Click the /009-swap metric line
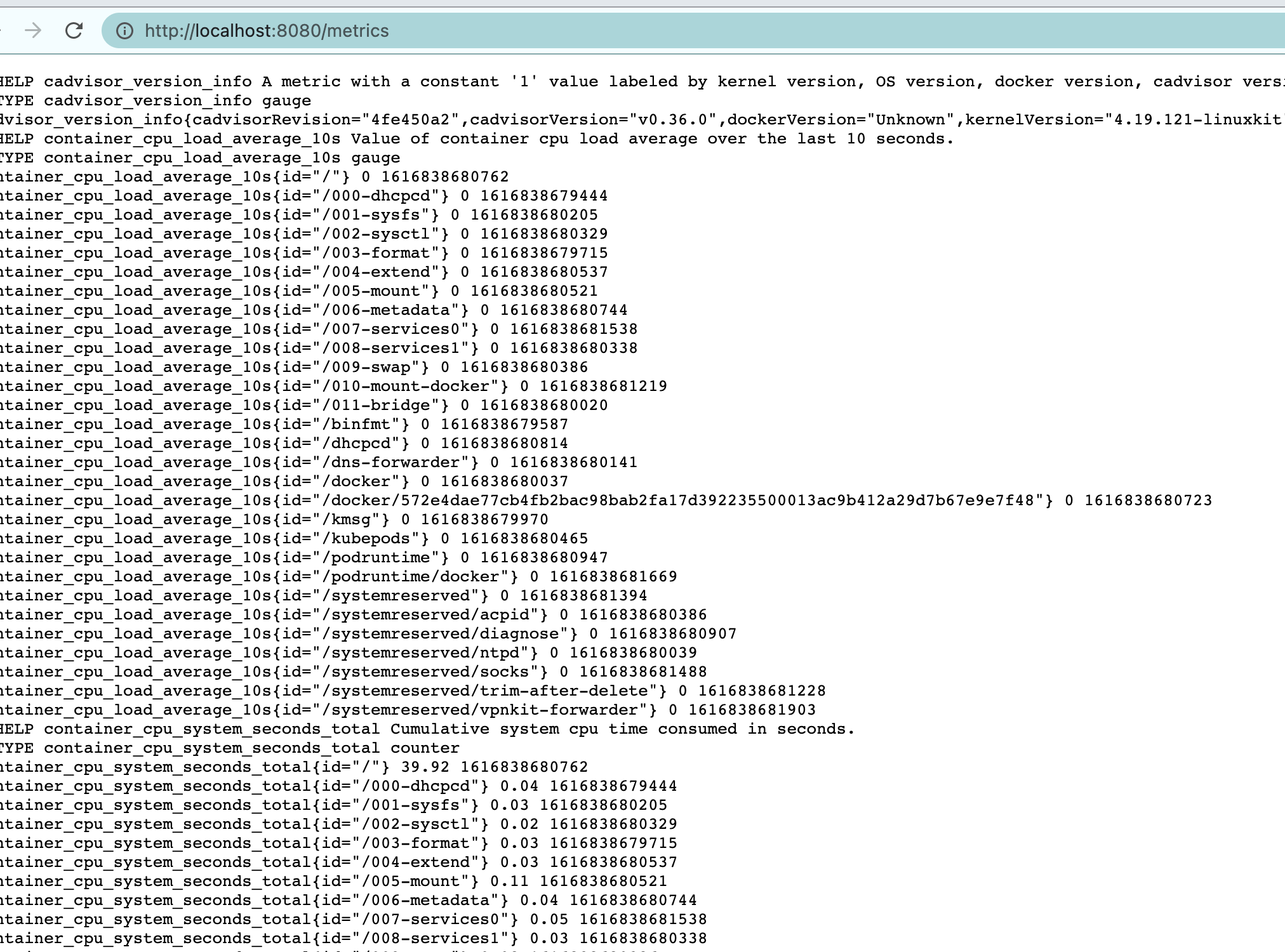The width and height of the screenshot is (1285, 952). (x=292, y=367)
